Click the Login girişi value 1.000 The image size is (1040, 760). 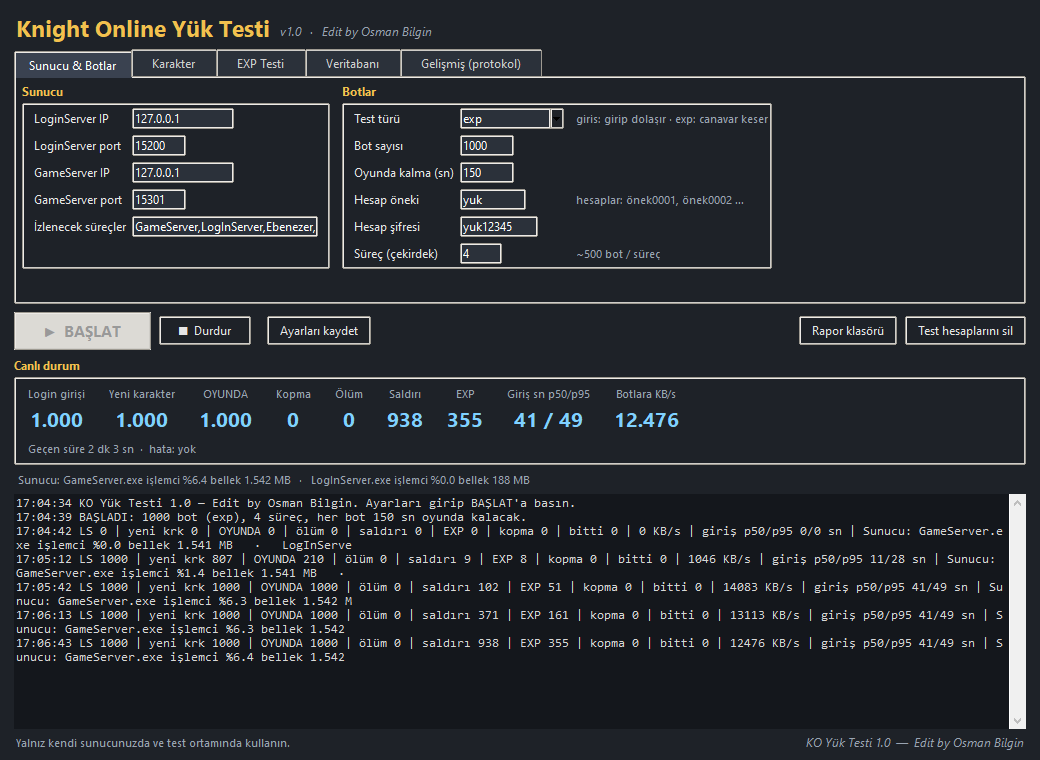tap(57, 420)
